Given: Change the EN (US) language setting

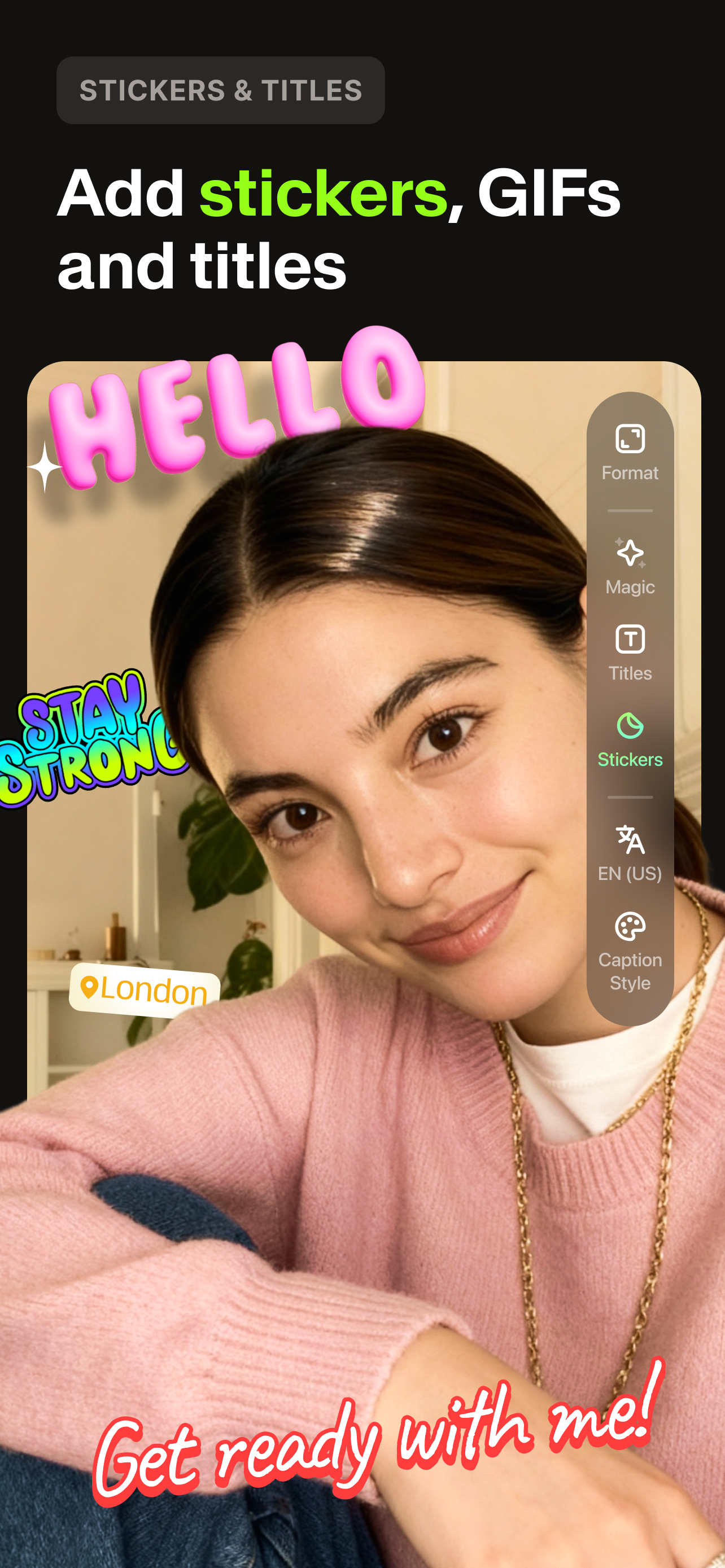Looking at the screenshot, I should pos(630,853).
